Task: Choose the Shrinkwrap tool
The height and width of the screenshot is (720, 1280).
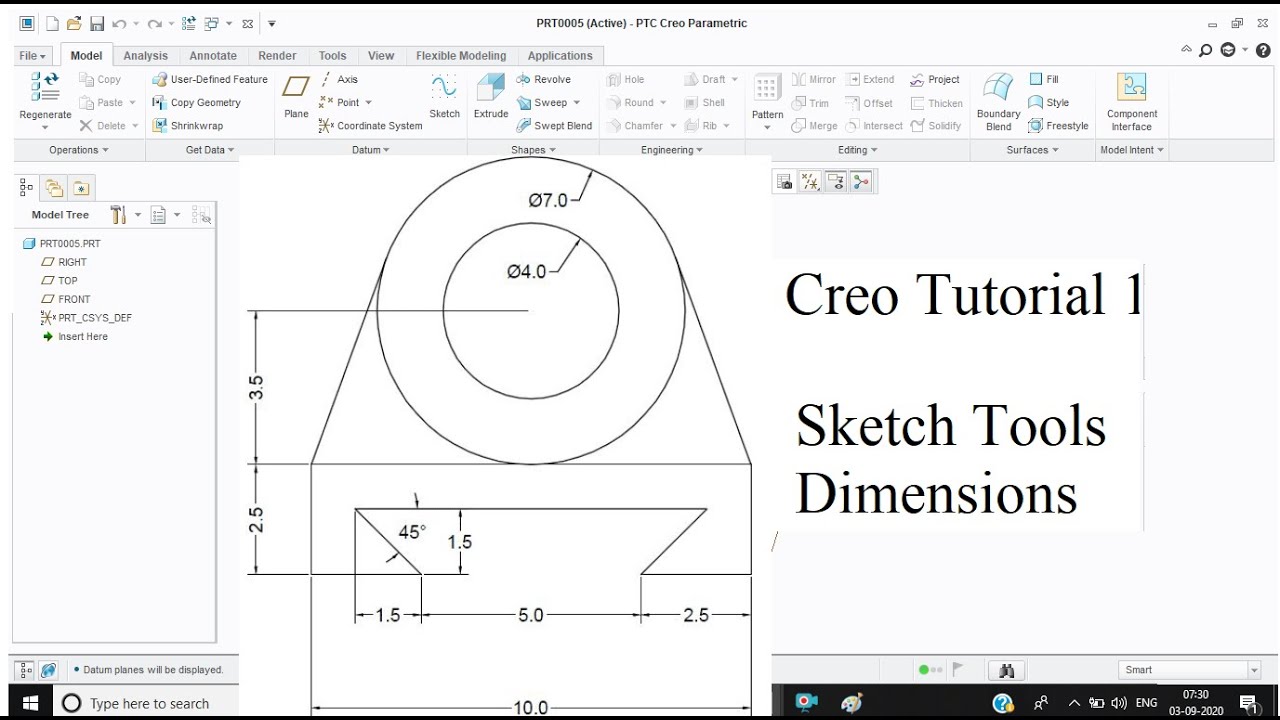Action: tap(188, 126)
